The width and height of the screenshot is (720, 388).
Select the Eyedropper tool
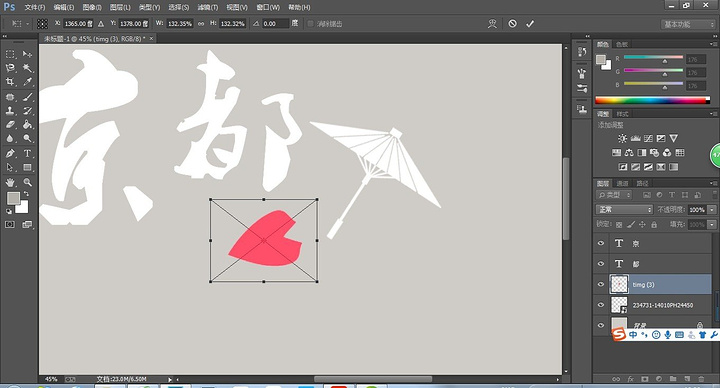tap(28, 82)
